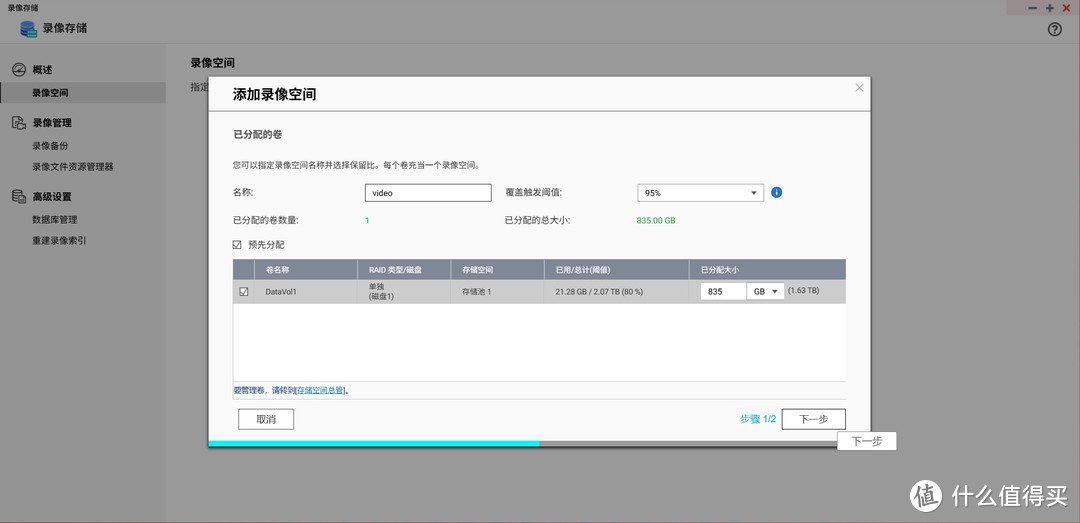Click the advanced settings icon in sidebar
This screenshot has height=523, width=1080.
[19, 196]
